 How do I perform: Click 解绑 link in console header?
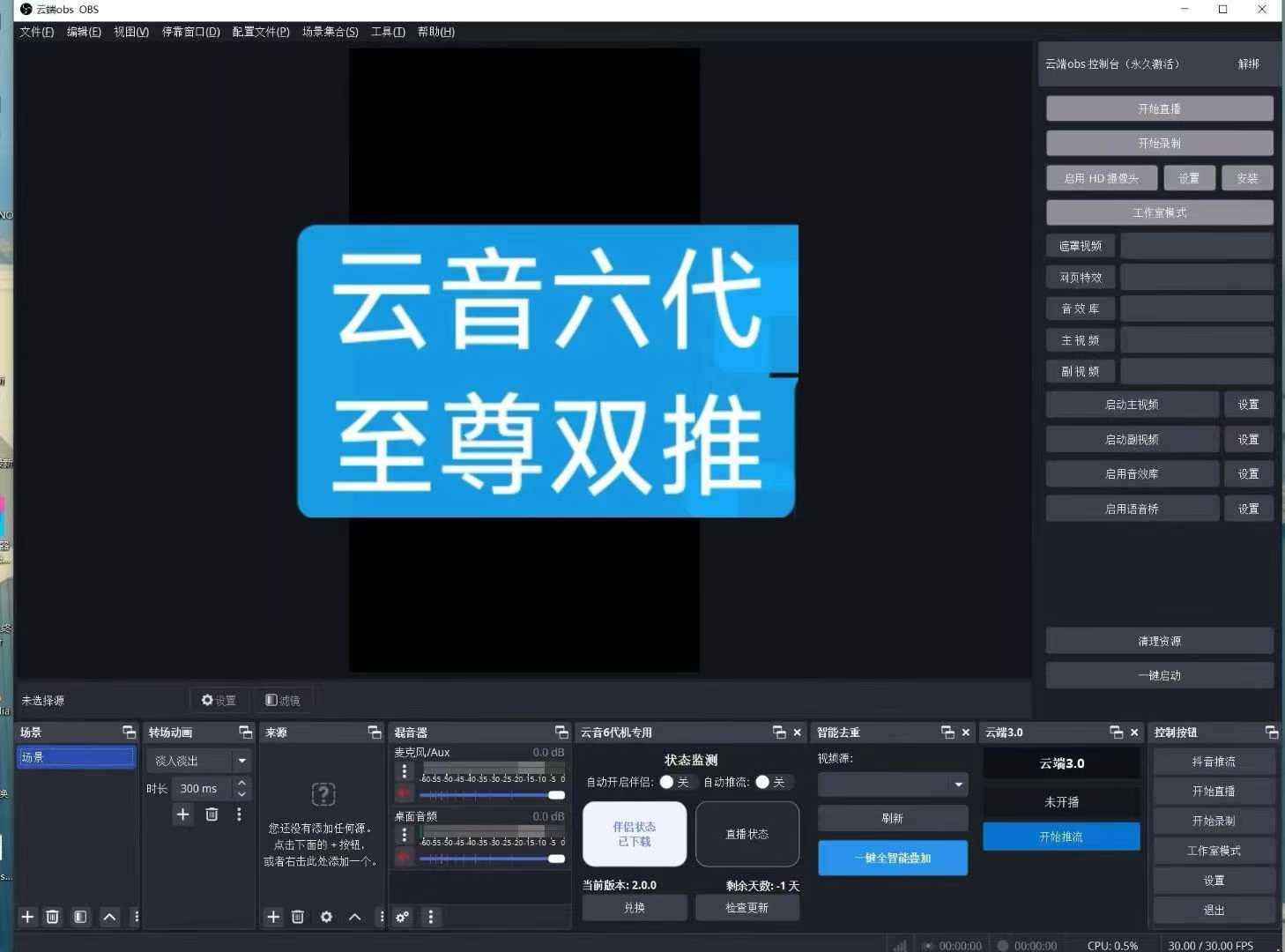pyautogui.click(x=1248, y=63)
